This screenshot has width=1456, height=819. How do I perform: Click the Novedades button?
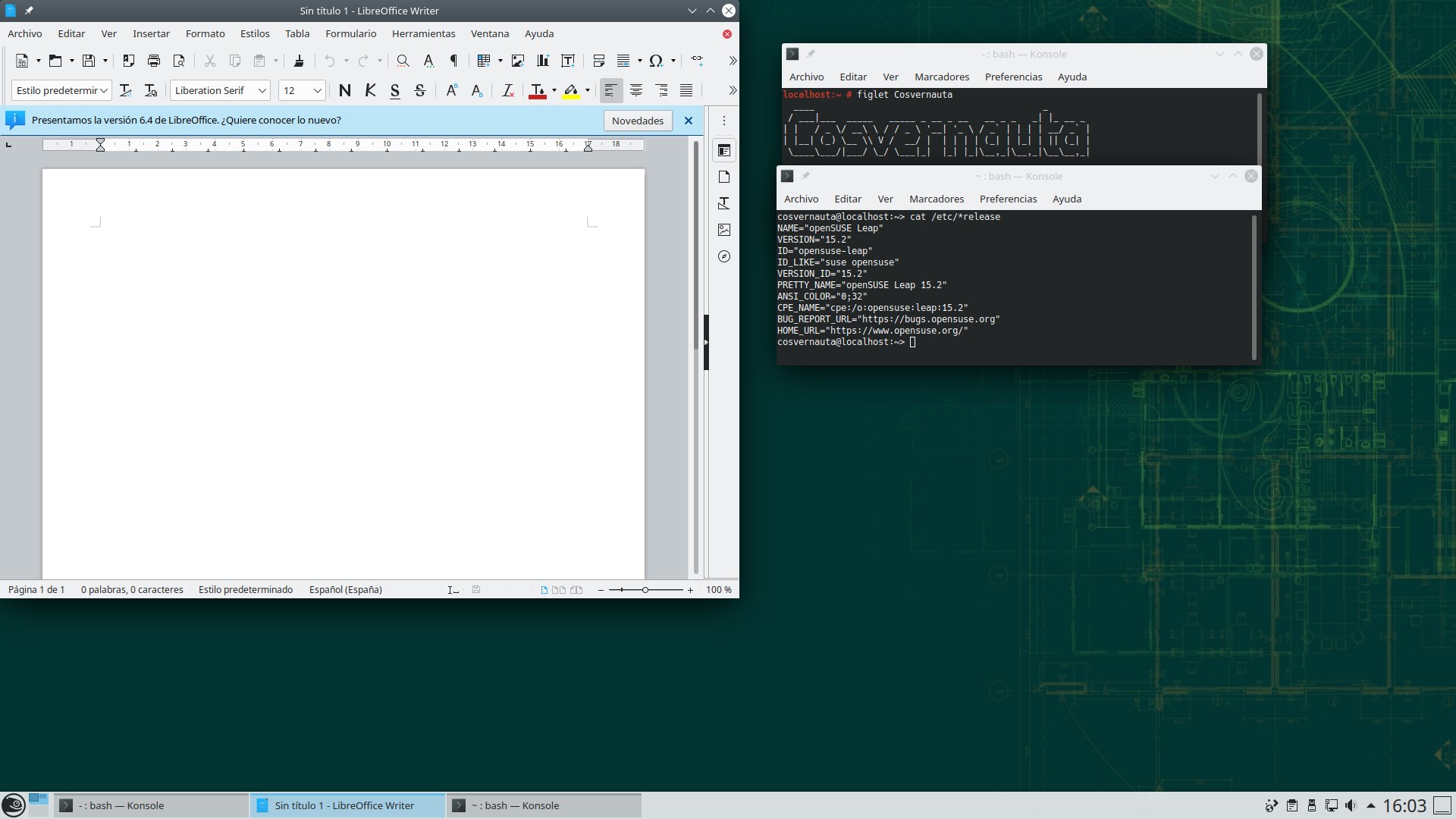[638, 121]
